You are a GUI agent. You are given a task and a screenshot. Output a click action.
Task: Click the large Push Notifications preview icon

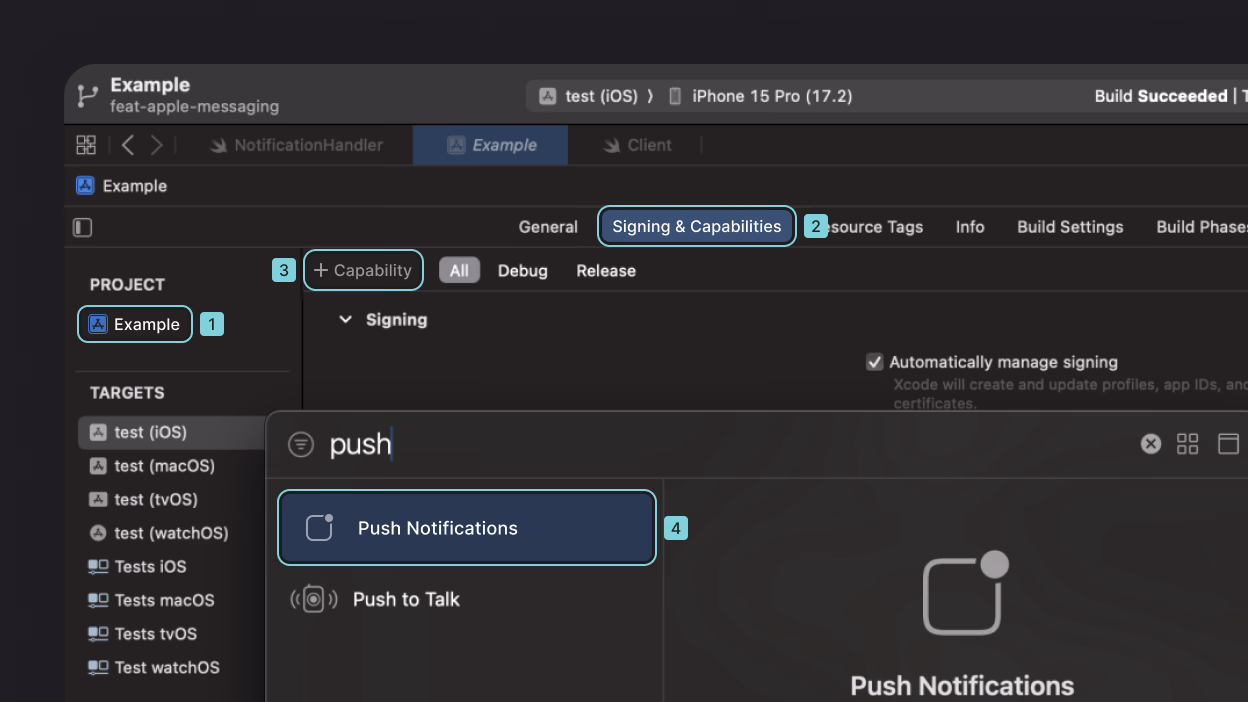(964, 593)
